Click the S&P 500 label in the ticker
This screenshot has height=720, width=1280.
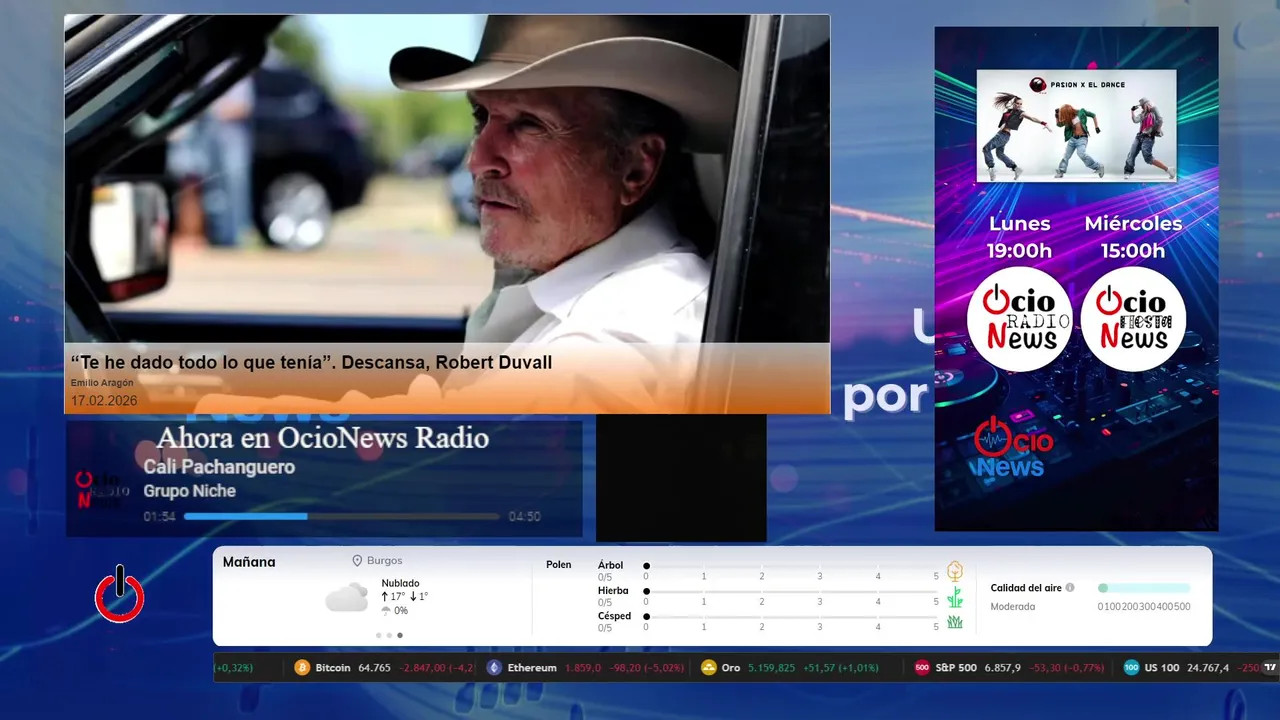956,668
